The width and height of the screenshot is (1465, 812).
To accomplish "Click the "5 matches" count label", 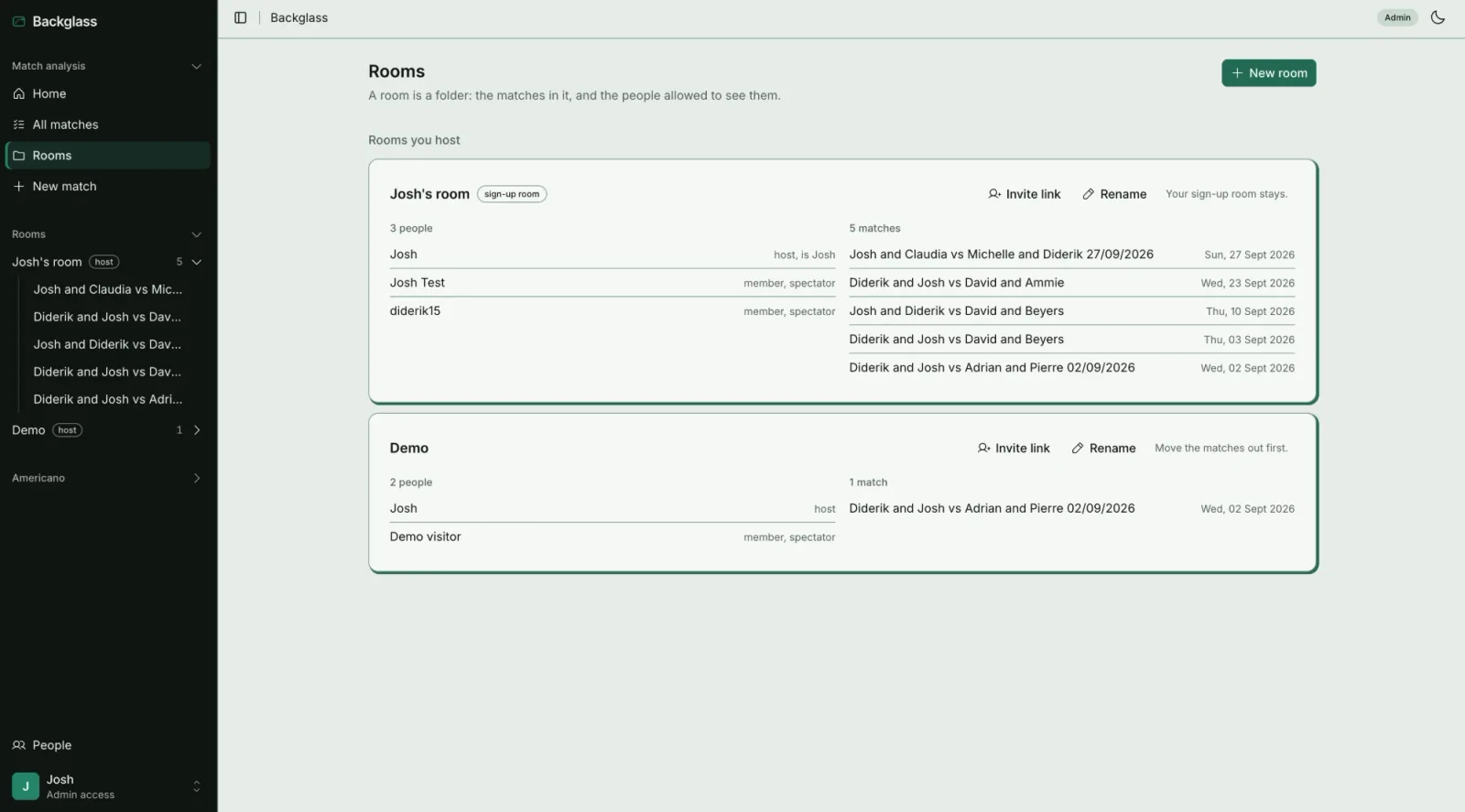I will click(x=874, y=228).
